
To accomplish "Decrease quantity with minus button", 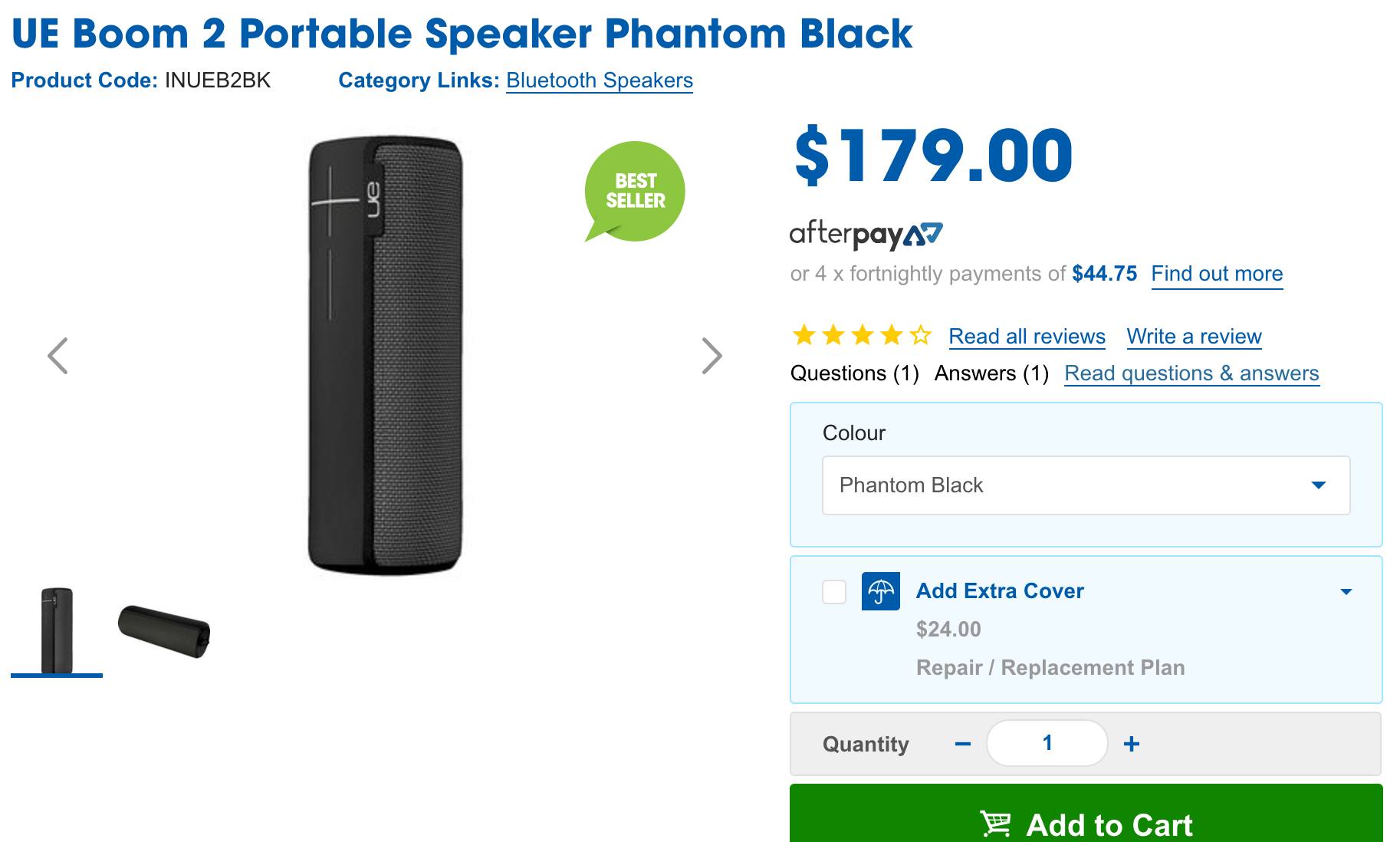I will pos(963,744).
